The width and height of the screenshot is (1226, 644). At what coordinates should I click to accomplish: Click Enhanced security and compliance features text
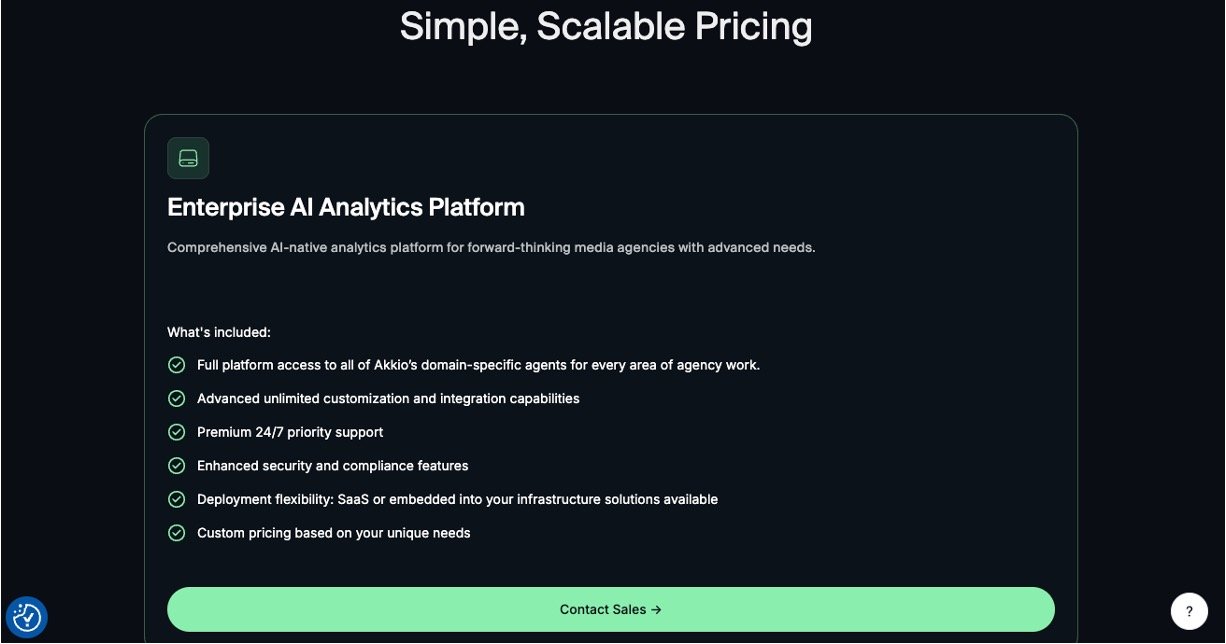(332, 466)
